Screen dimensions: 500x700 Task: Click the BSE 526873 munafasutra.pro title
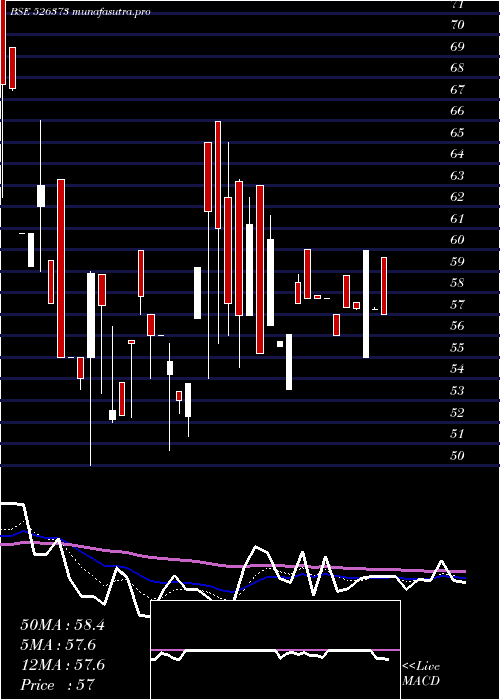click(80, 12)
